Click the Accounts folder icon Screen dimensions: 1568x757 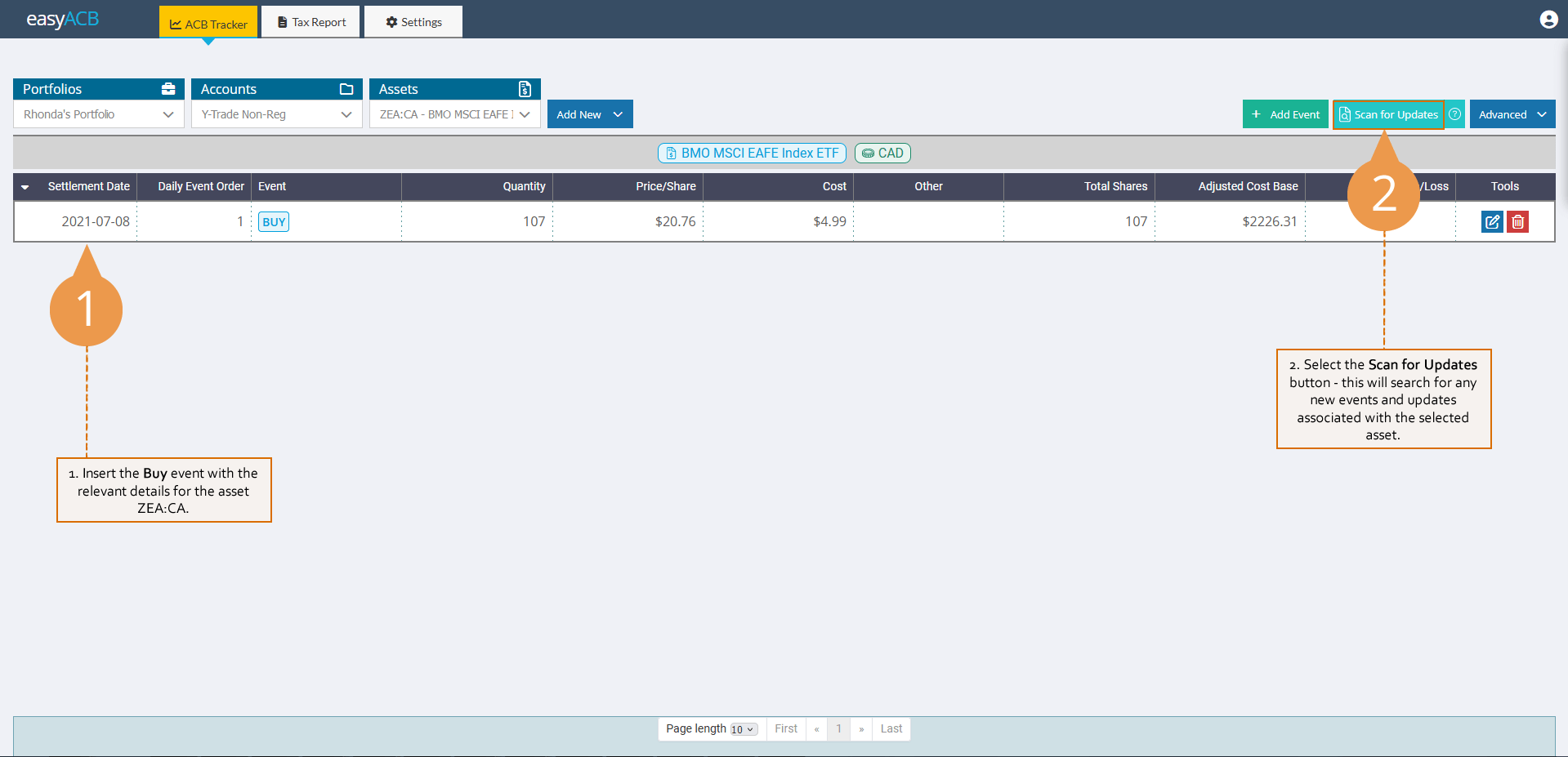click(x=346, y=88)
